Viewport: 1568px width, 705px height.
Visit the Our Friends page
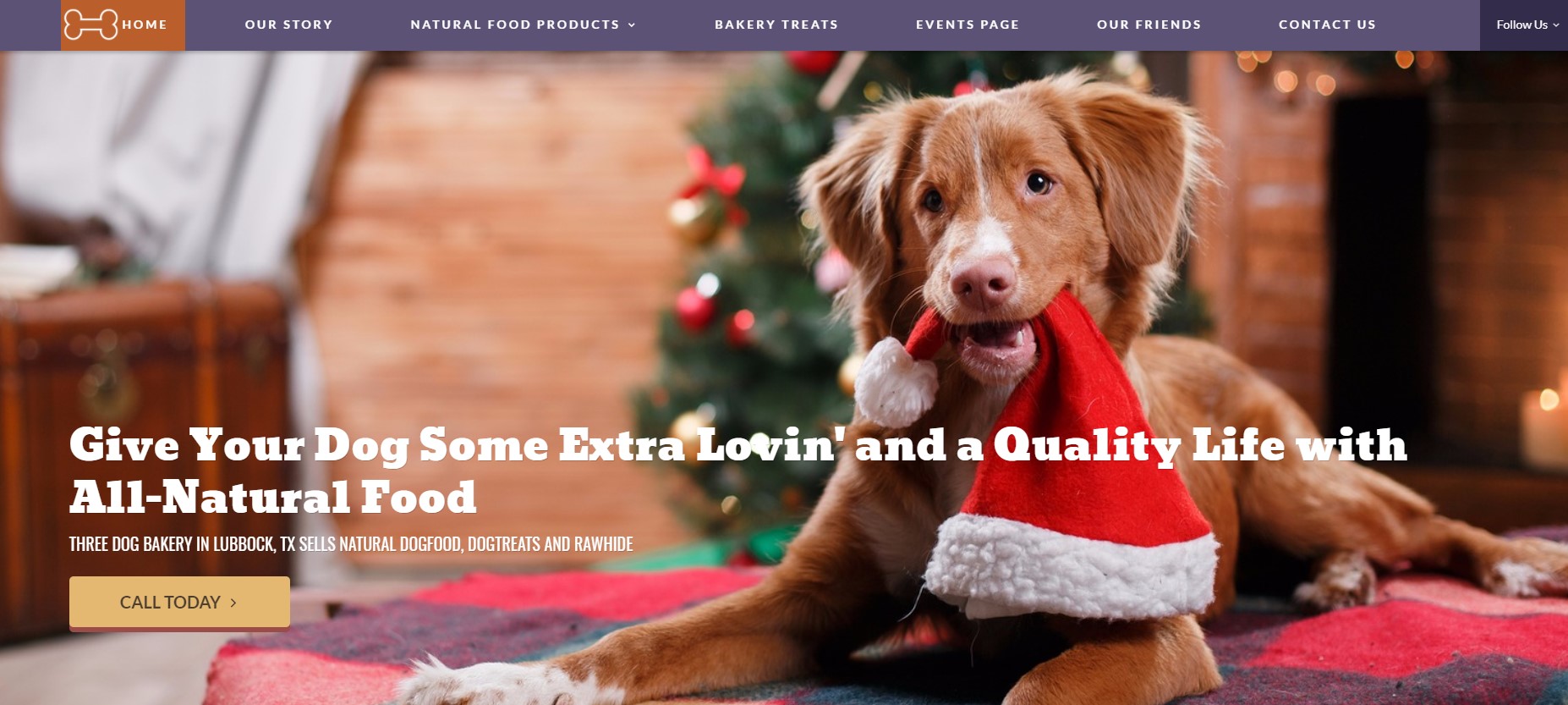point(1149,25)
